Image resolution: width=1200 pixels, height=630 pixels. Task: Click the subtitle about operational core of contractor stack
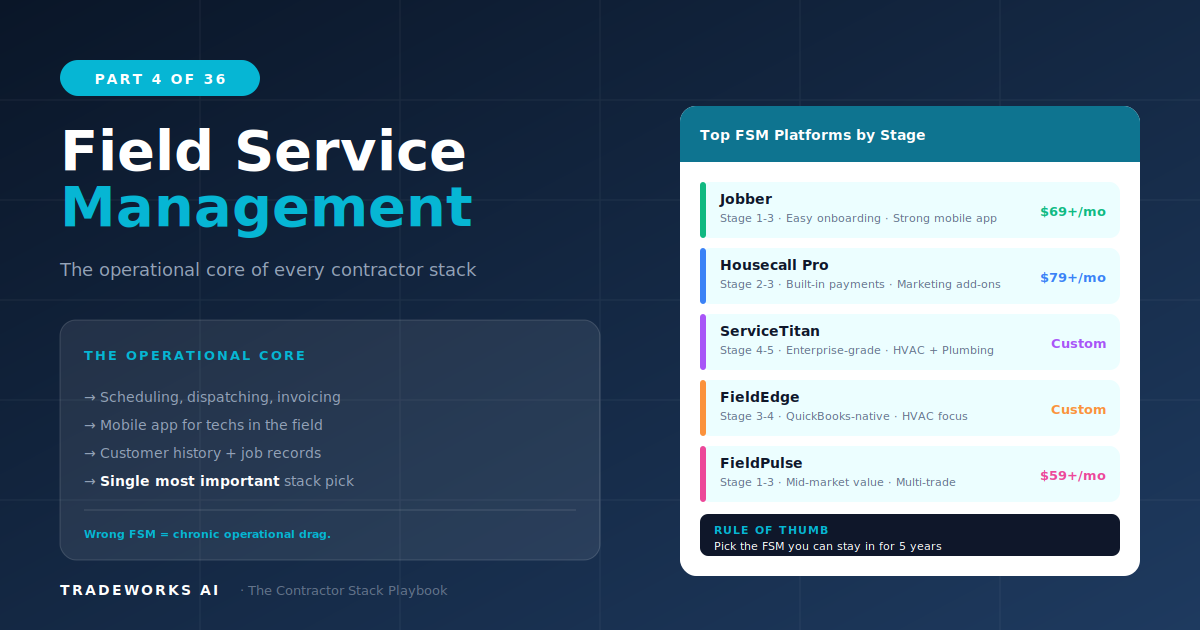[x=268, y=270]
